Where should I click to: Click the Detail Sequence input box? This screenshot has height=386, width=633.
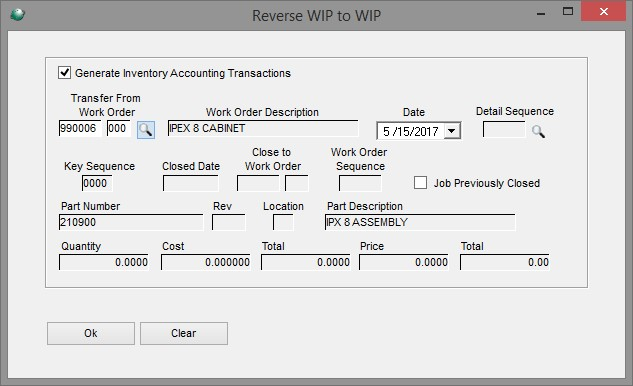[x=504, y=130]
